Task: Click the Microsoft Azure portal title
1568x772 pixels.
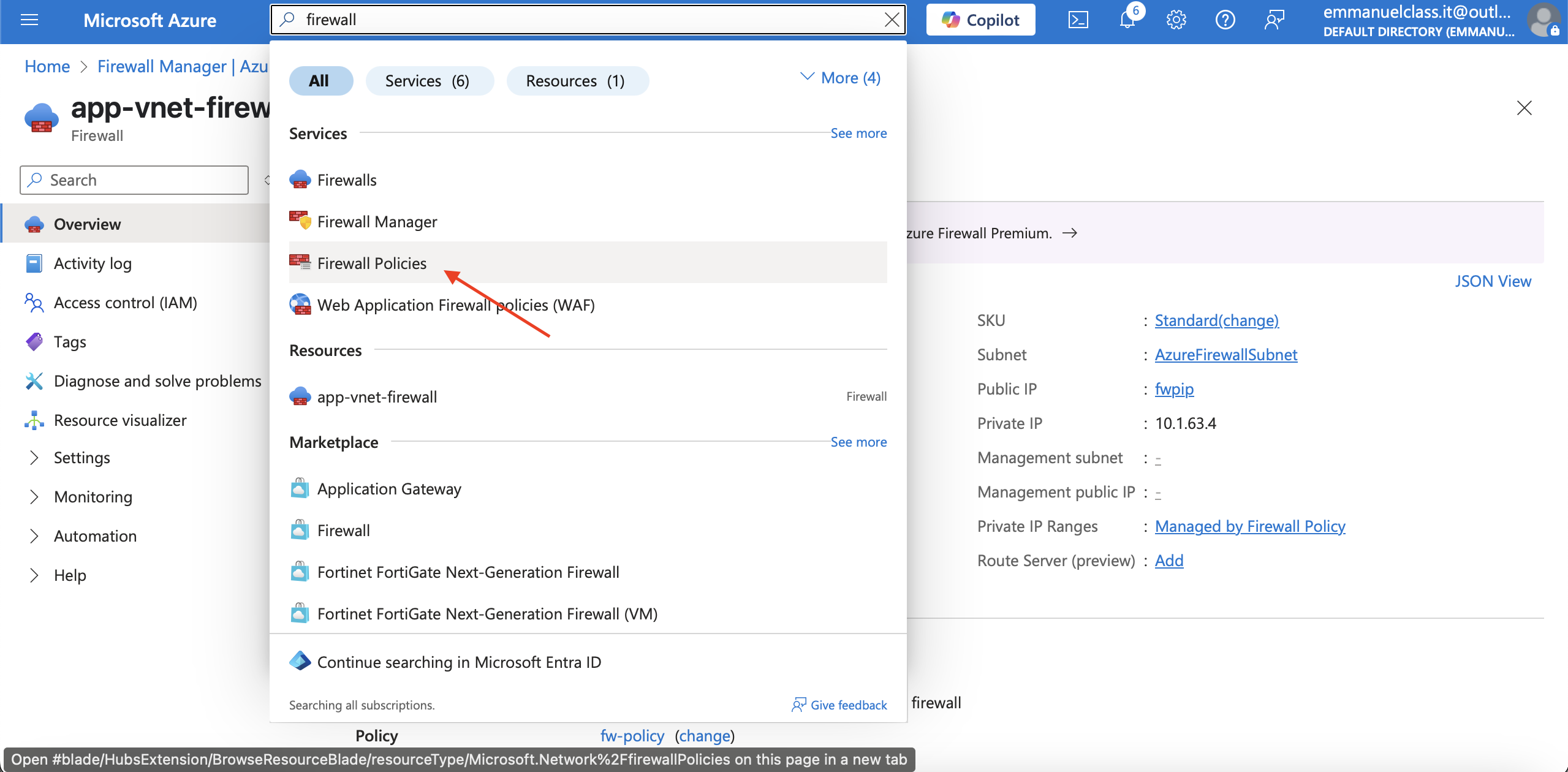Action: (x=150, y=20)
